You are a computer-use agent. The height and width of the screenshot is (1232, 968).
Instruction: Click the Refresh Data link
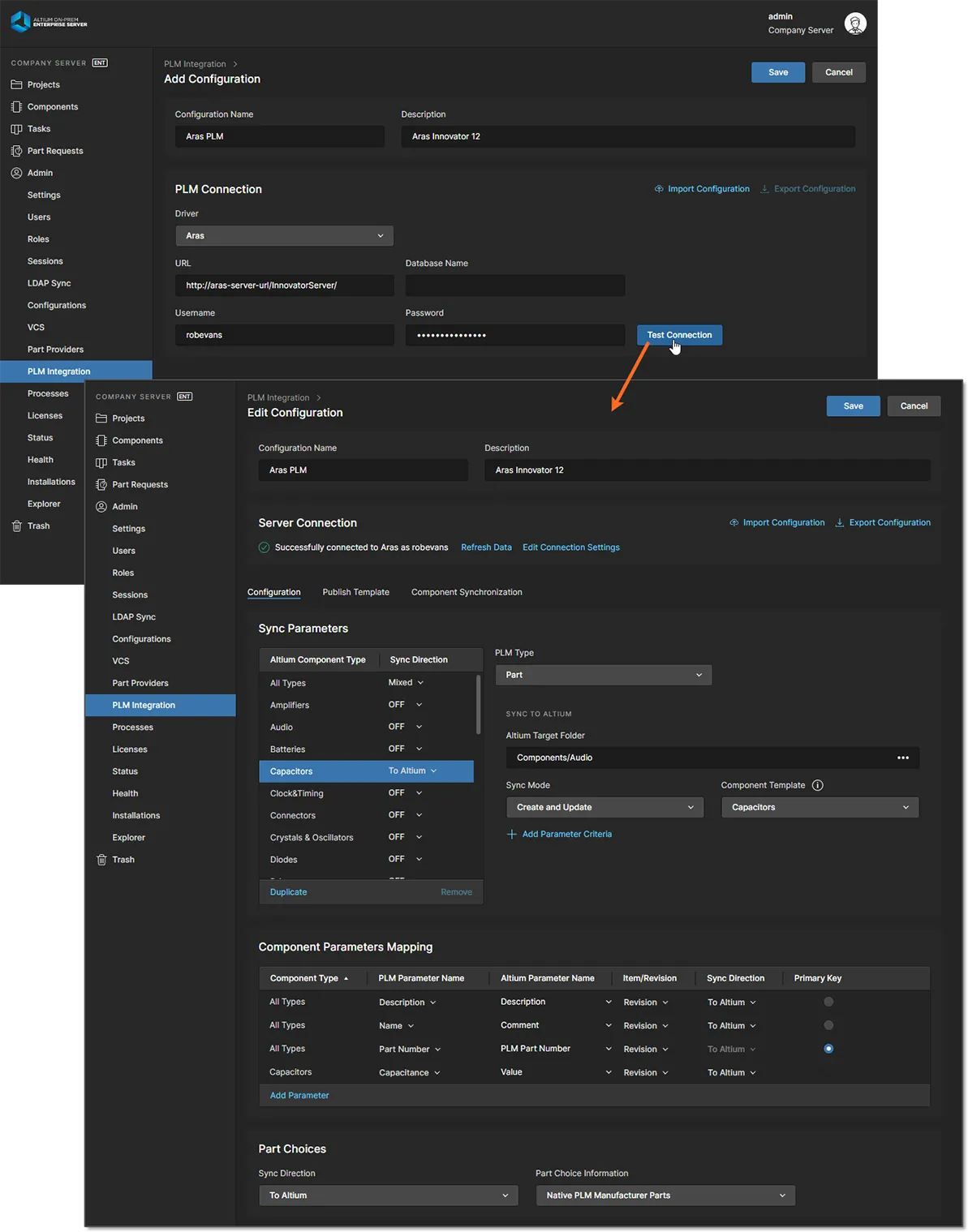coord(486,547)
